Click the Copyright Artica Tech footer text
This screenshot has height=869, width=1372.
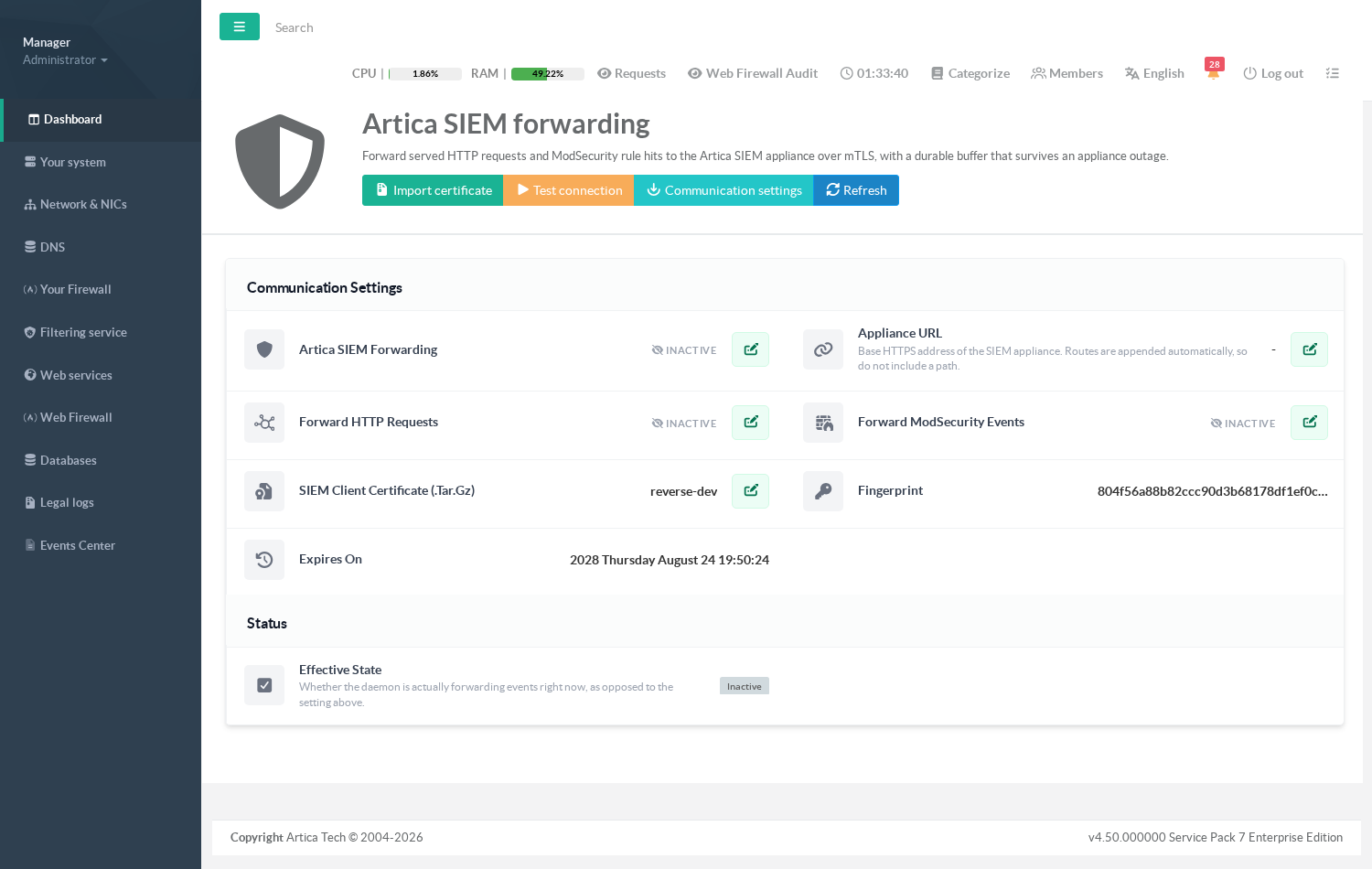pos(327,837)
